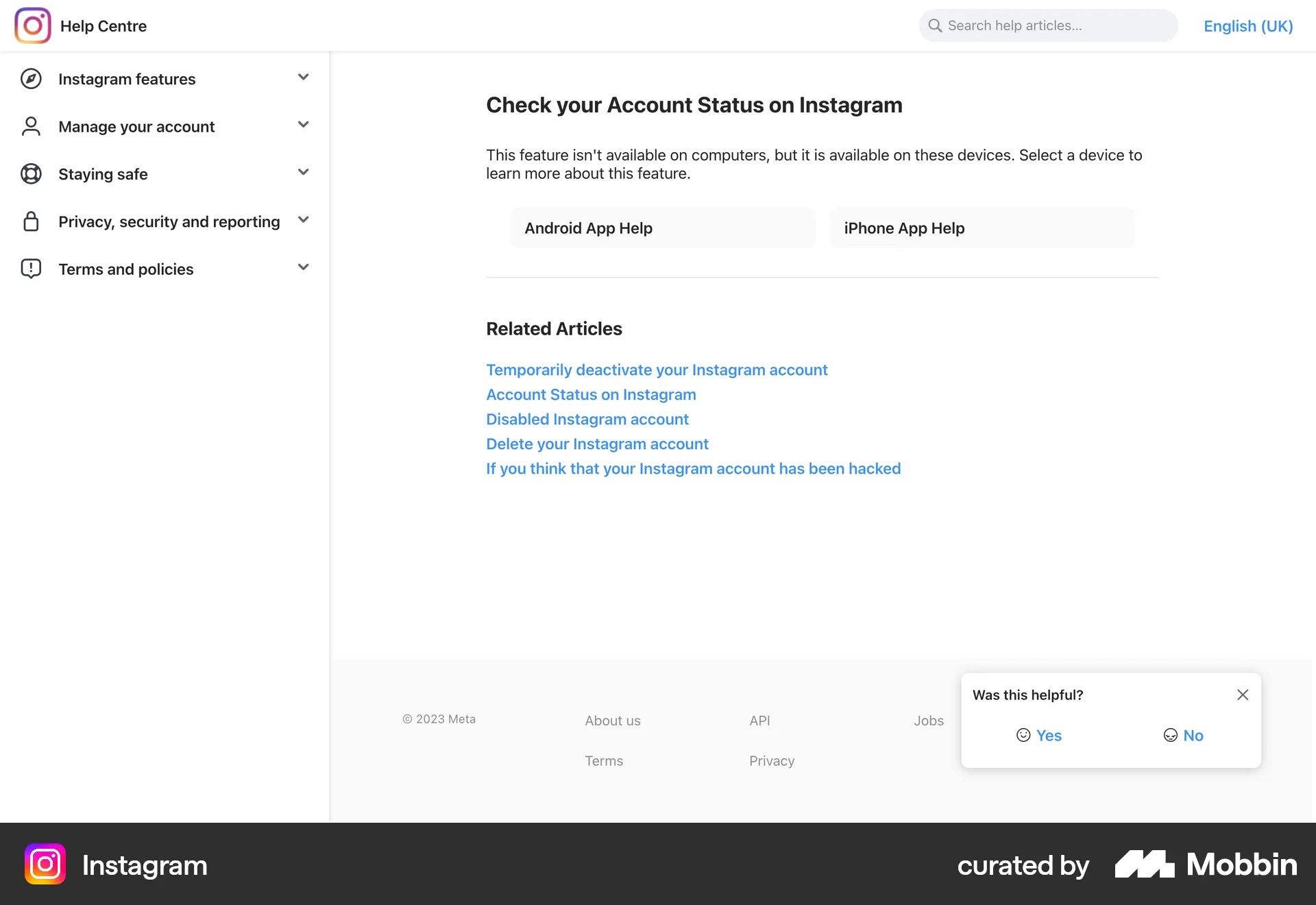Open the Manage your account menu

click(x=304, y=125)
